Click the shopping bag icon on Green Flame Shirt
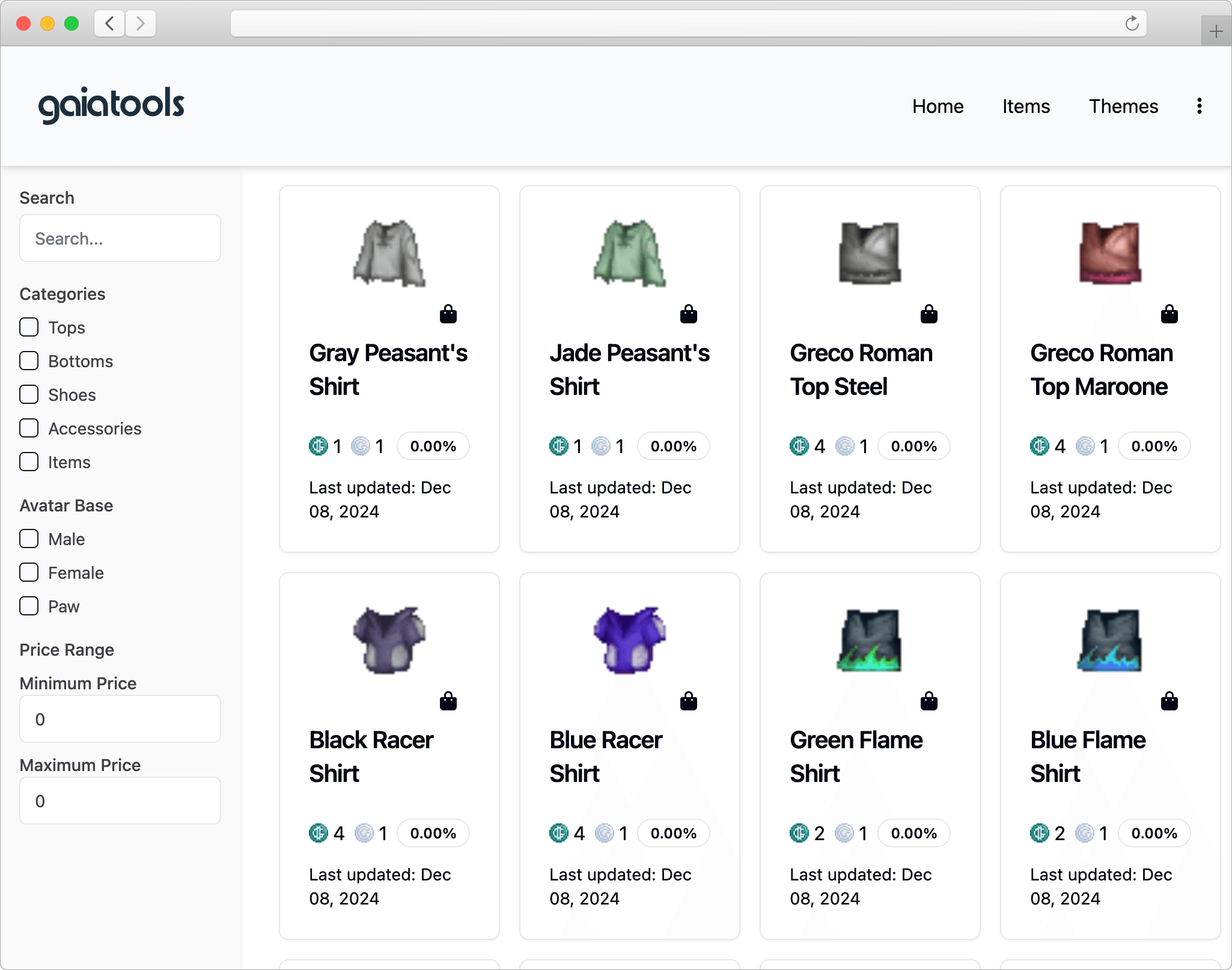 tap(929, 701)
